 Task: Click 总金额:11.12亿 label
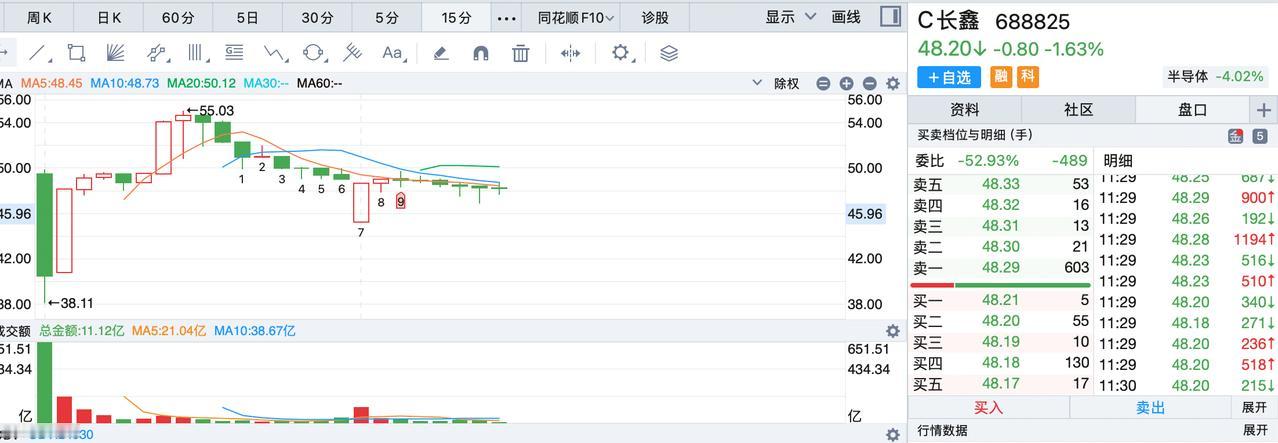(x=82, y=330)
